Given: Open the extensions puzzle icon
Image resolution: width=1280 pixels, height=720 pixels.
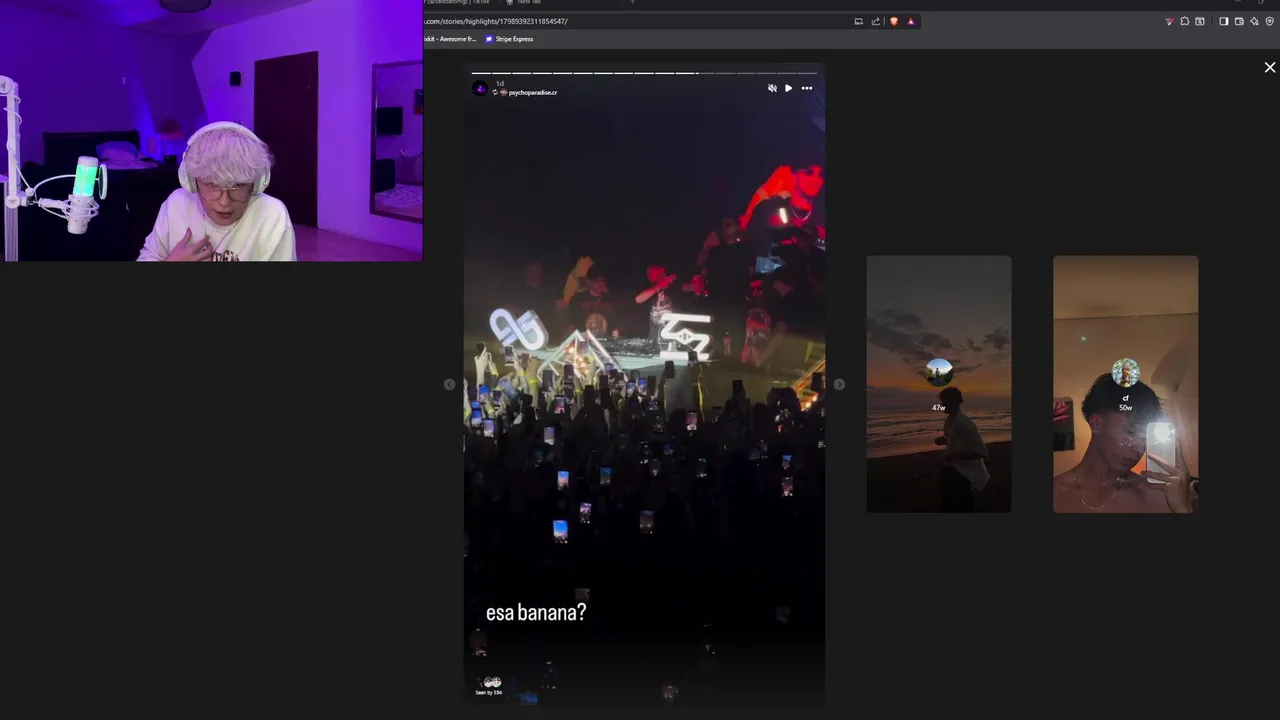Looking at the screenshot, I should 1185,21.
